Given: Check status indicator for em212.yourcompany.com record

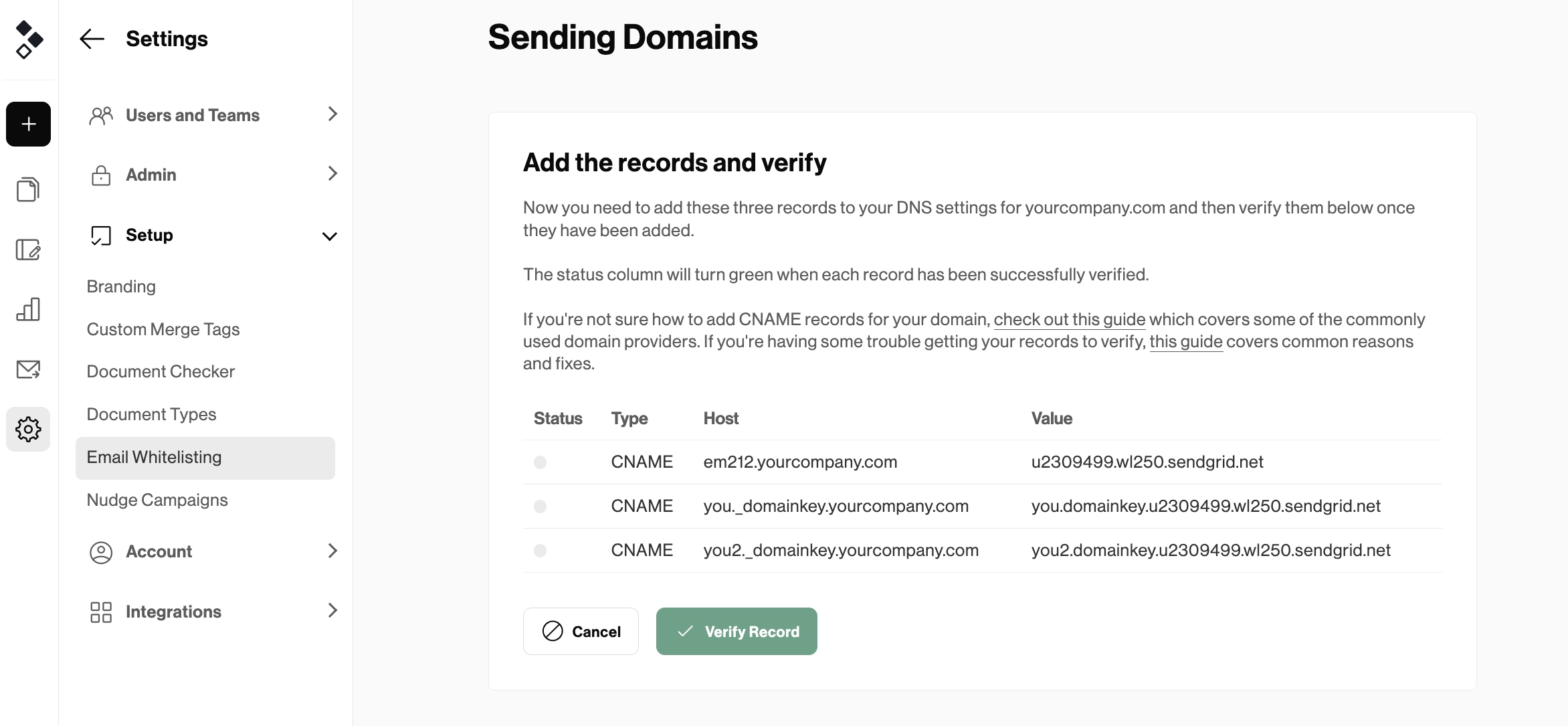Looking at the screenshot, I should point(540,462).
